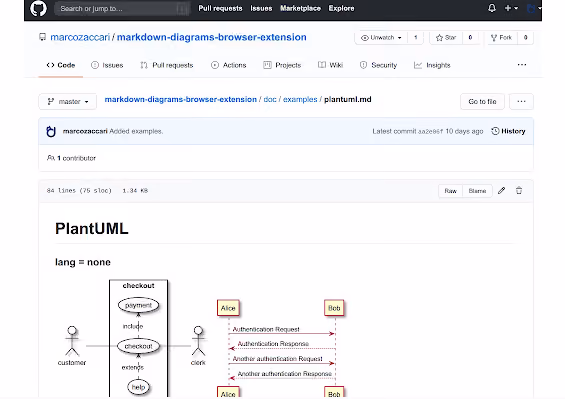Click the commit author avatar icon

tap(51, 131)
